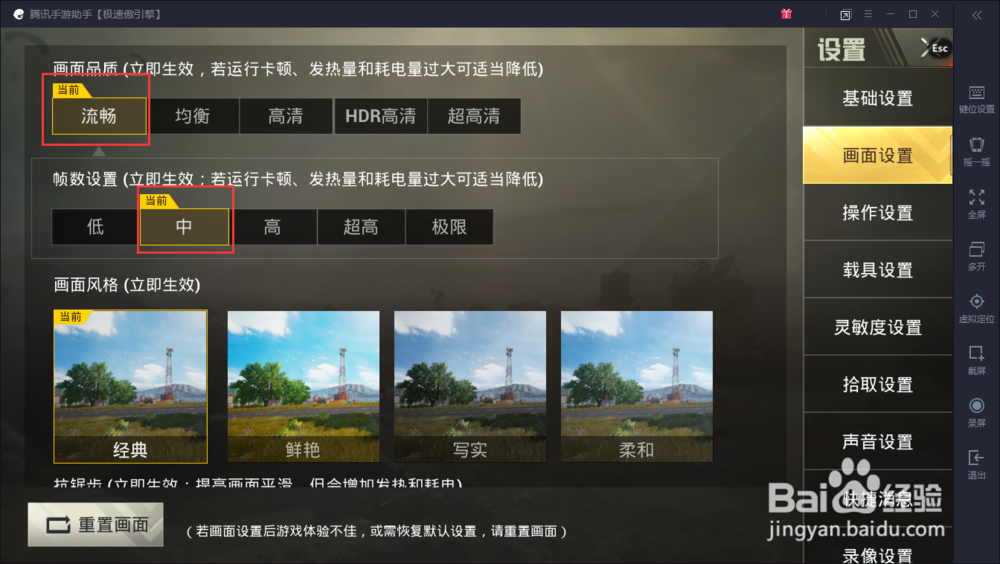Set frame rate to 极限
Image resolution: width=1000 pixels, height=564 pixels.
point(449,227)
